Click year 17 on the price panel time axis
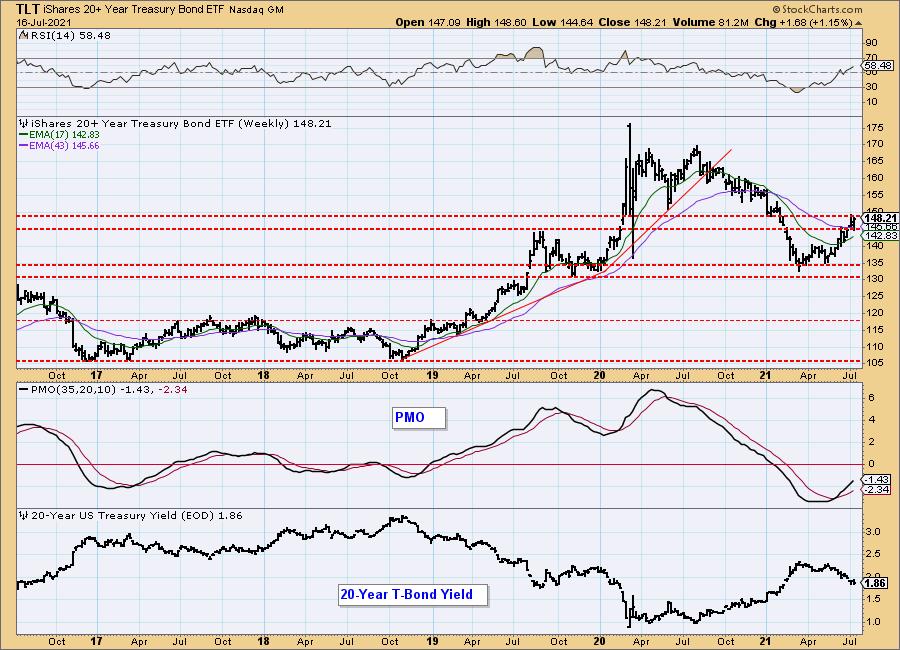Screen dimensions: 900x650 [96, 376]
